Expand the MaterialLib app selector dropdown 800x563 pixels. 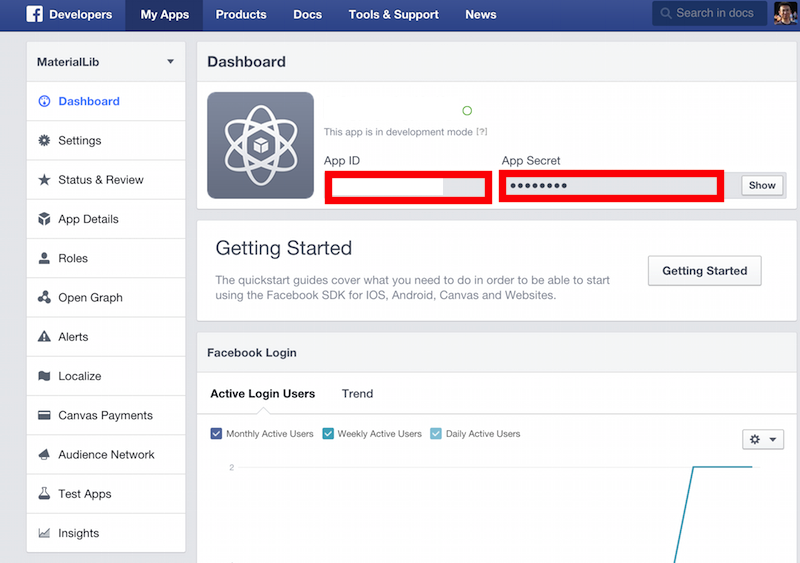pyautogui.click(x=106, y=62)
